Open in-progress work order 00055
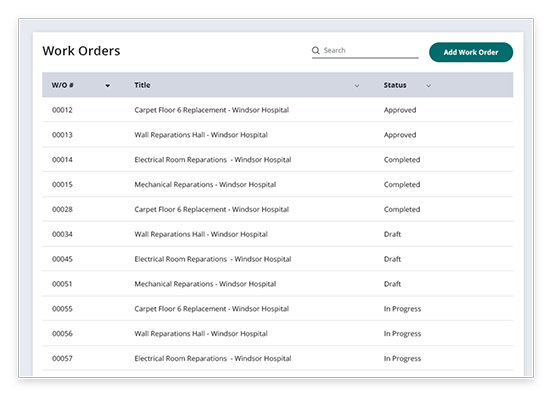Screen dimensions: 552x396 tap(277, 309)
